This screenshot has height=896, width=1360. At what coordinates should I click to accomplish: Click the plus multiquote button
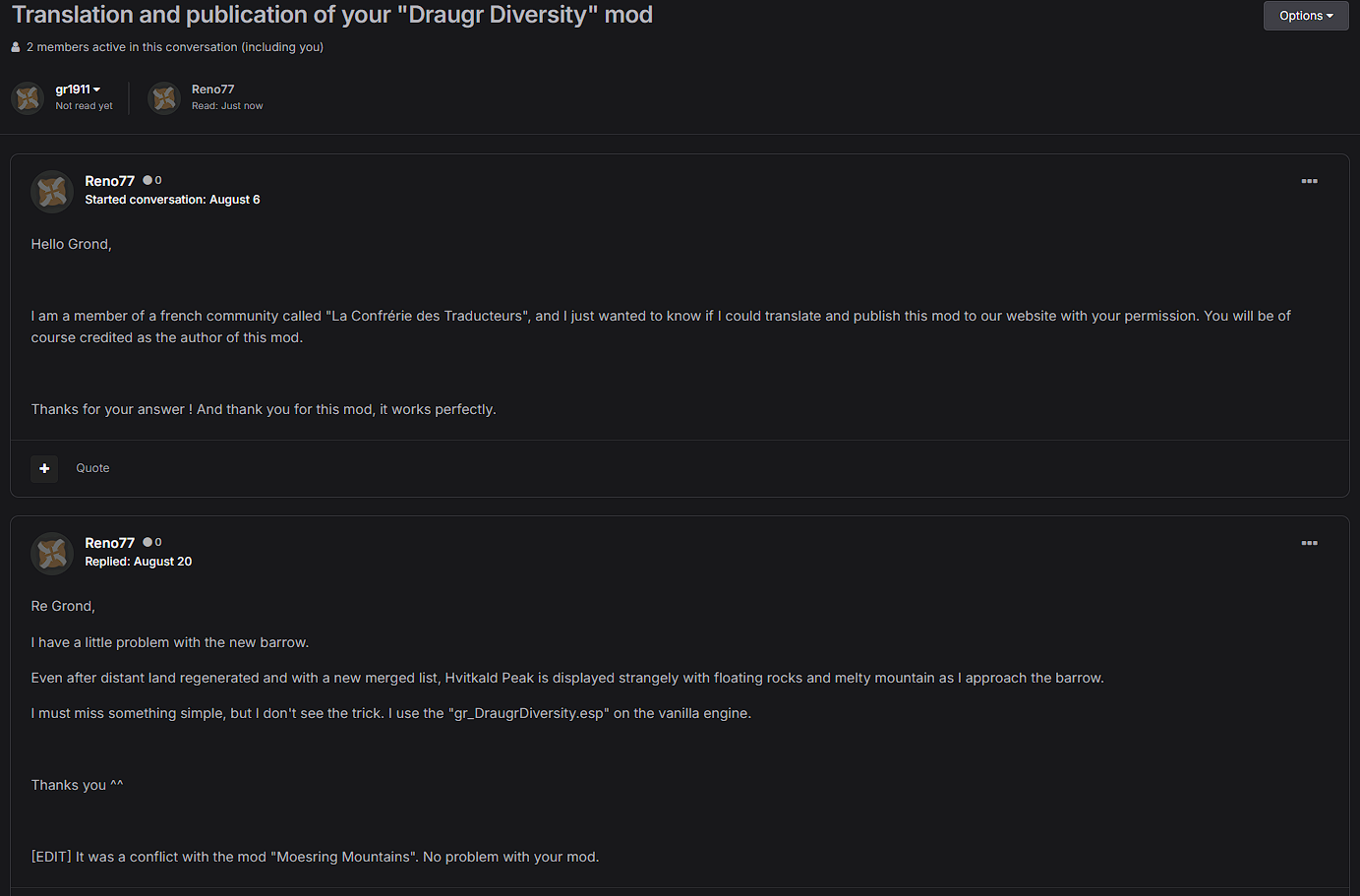(x=44, y=468)
